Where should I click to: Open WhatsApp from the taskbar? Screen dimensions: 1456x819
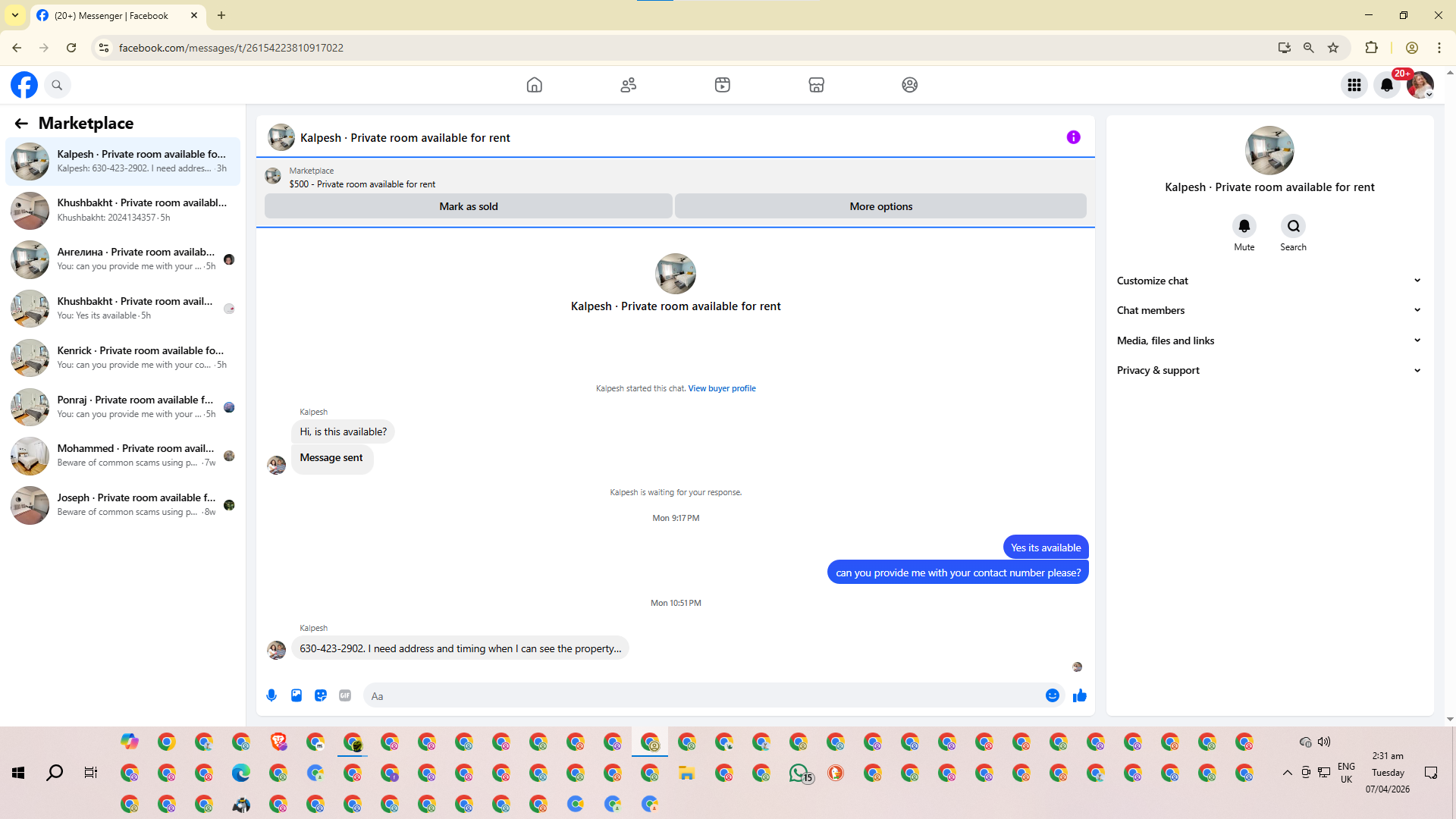[x=800, y=773]
